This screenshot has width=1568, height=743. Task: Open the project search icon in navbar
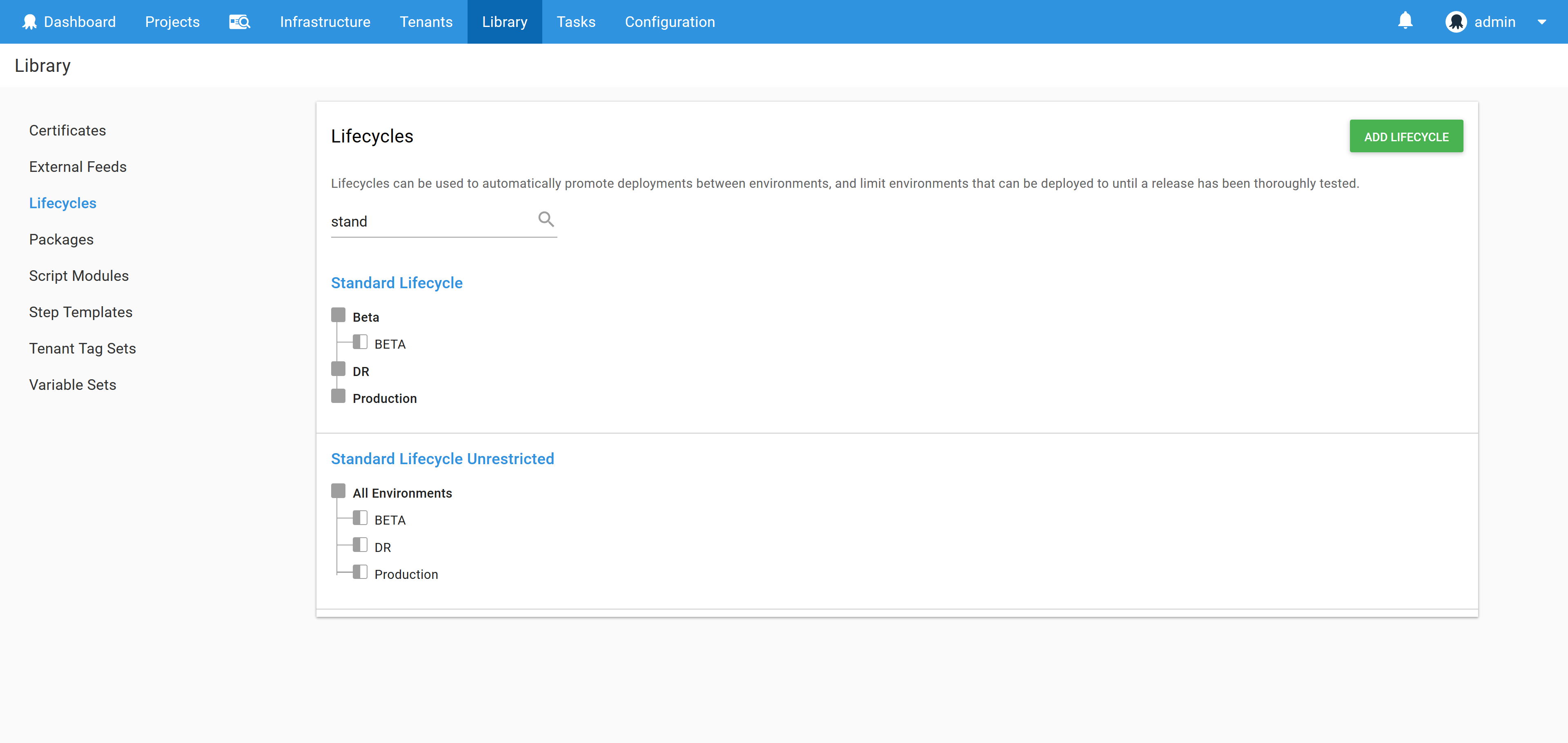239,22
